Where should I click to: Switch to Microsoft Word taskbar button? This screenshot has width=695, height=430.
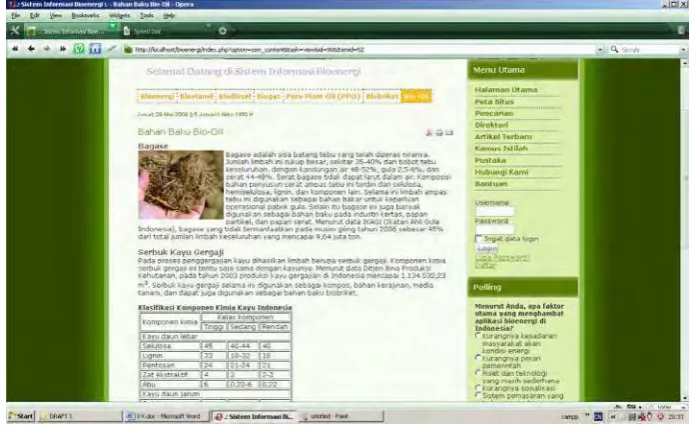(166, 416)
